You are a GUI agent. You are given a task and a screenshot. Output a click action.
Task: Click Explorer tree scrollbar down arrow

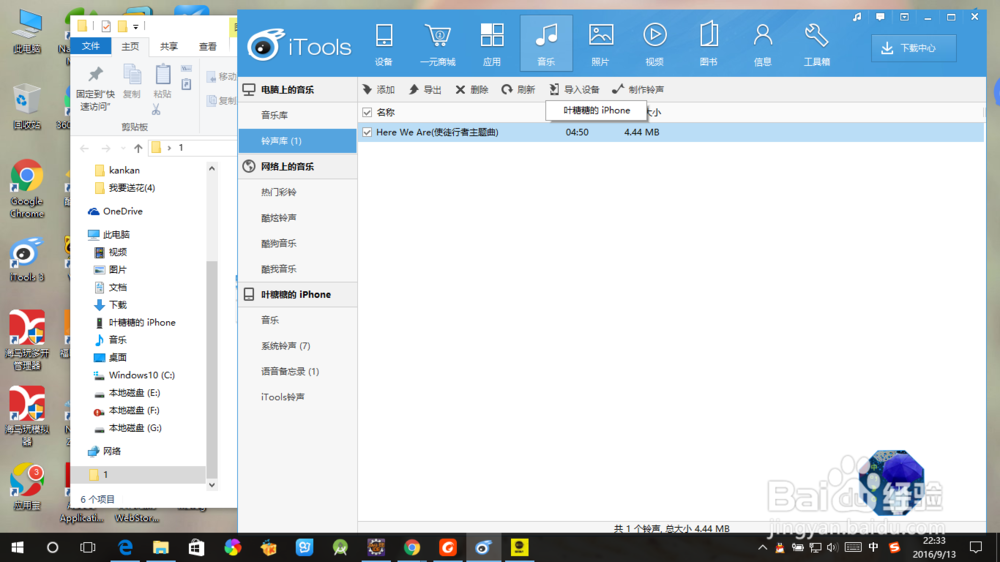pos(212,485)
